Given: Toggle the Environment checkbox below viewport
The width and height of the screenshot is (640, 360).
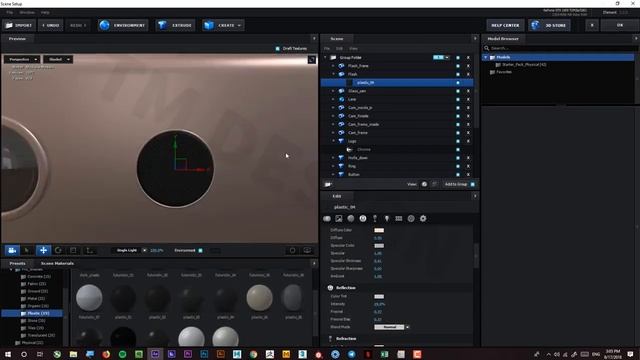Looking at the screenshot, I should pyautogui.click(x=200, y=250).
